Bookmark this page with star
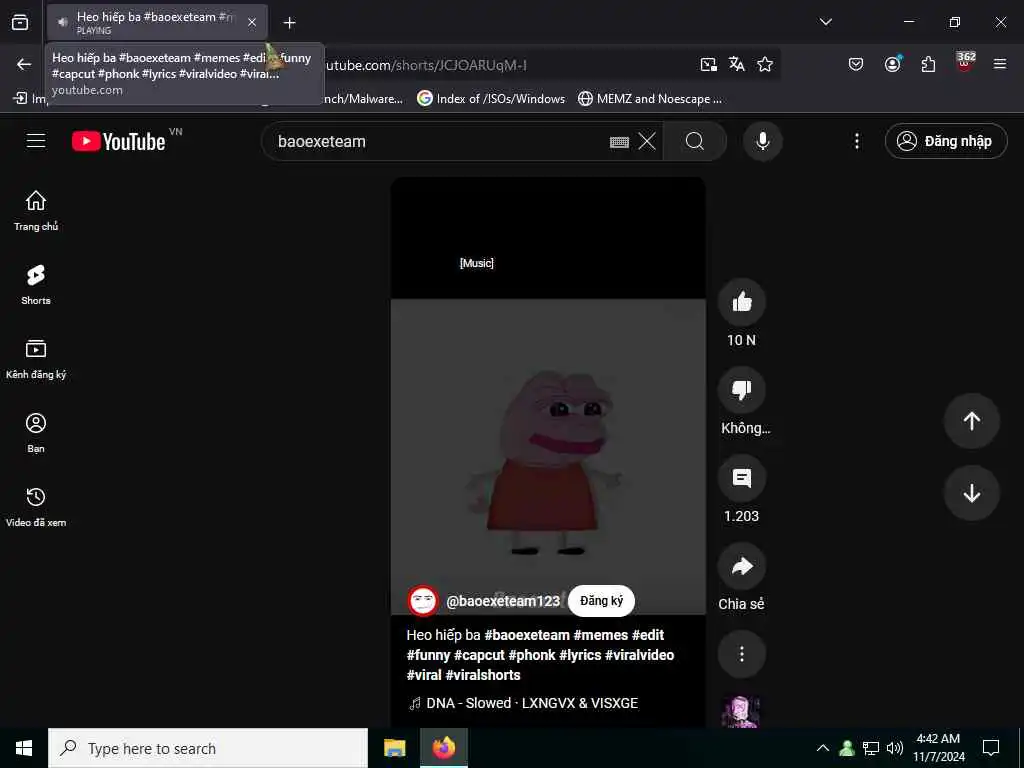1024x768 pixels. [765, 64]
